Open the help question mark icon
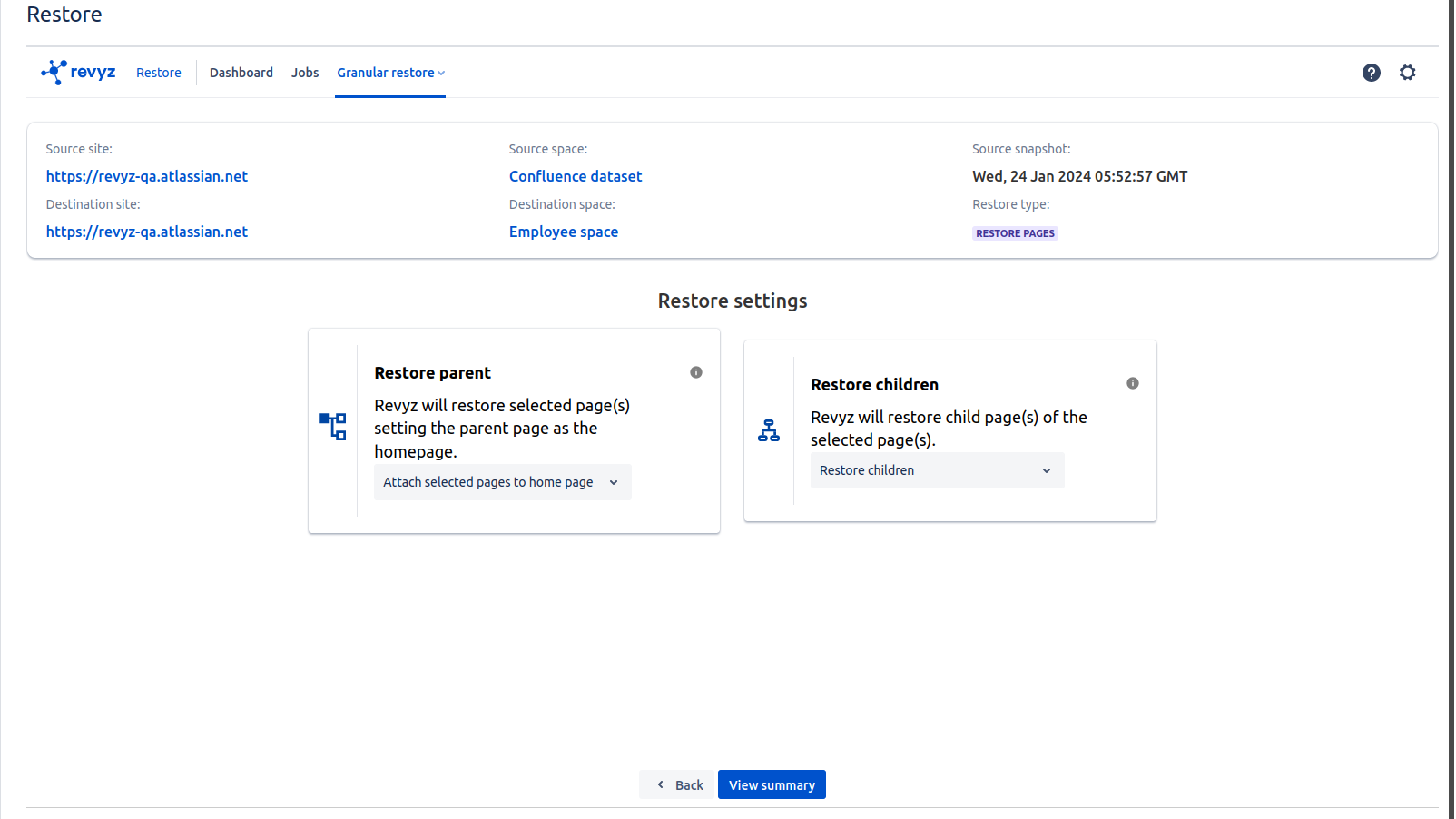The height and width of the screenshot is (819, 1456). 1372,73
